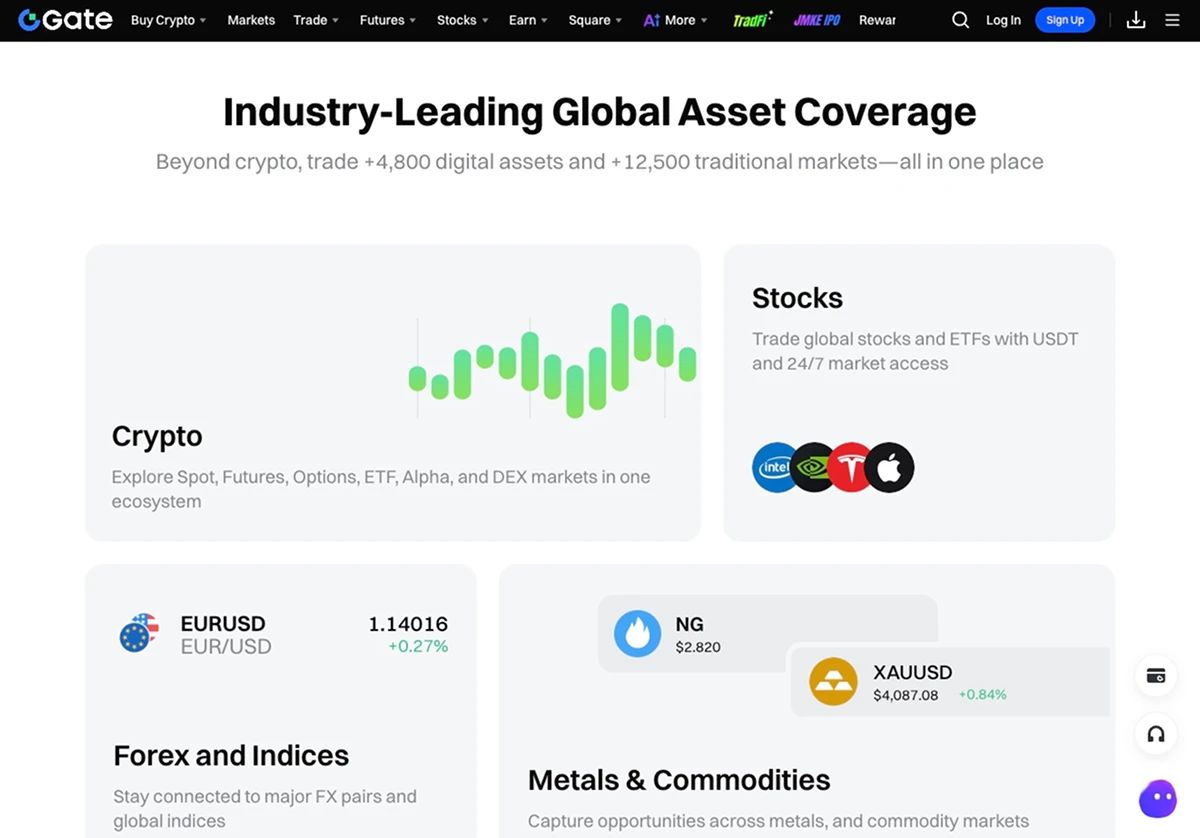Screen dimensions: 1200x838
Task: Click the JMKE IPO banner
Action: pyautogui.click(x=817, y=20)
